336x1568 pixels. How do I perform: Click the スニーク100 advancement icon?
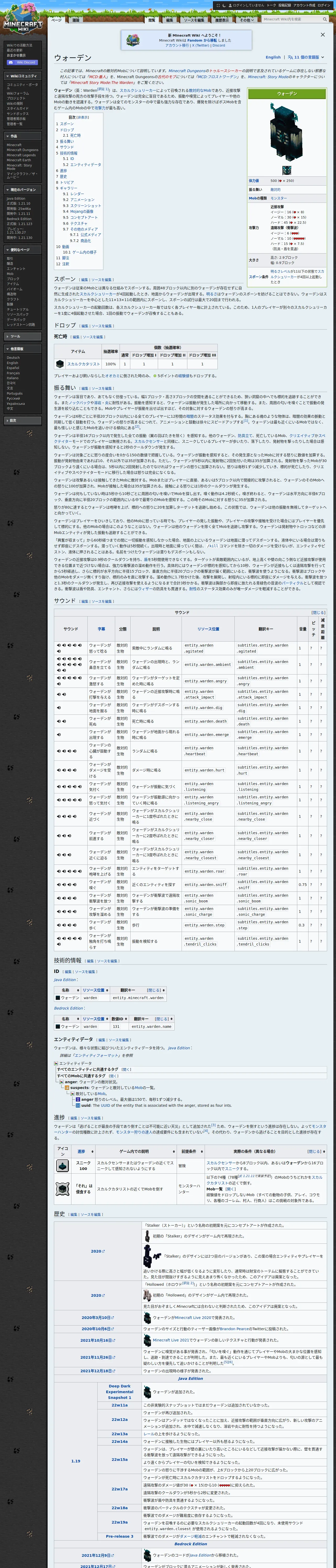pyautogui.click(x=62, y=1166)
